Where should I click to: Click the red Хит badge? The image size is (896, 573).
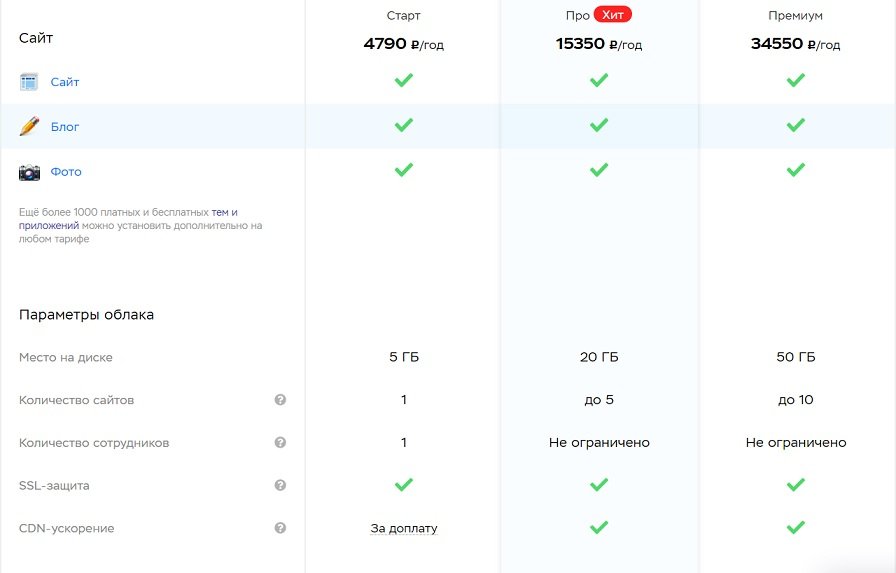click(613, 15)
